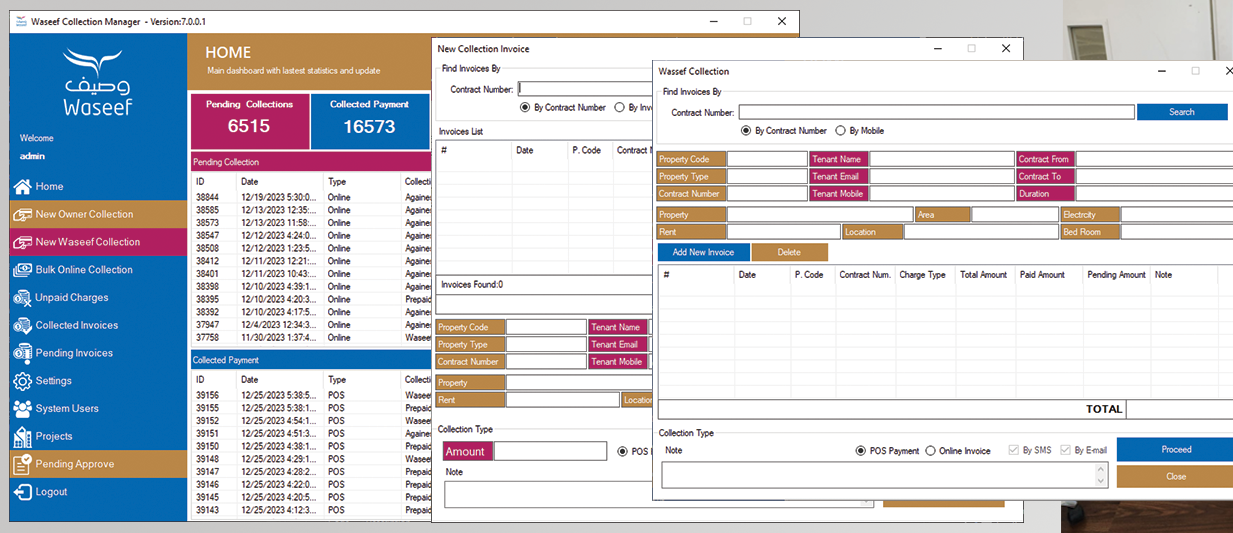This screenshot has width=1233, height=533.
Task: Click the Total Amount column header
Action: (986, 274)
